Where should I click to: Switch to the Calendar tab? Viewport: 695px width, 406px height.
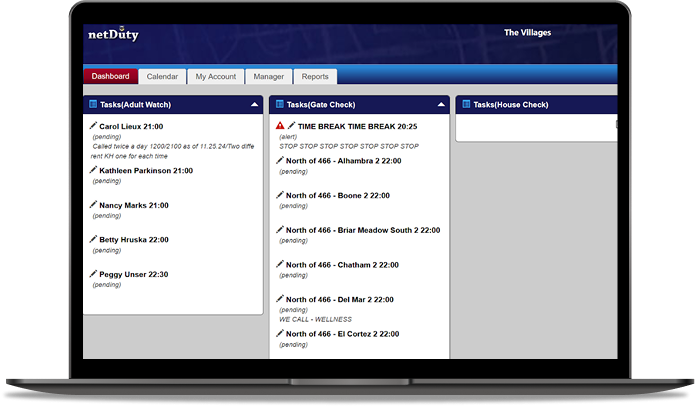tap(162, 76)
